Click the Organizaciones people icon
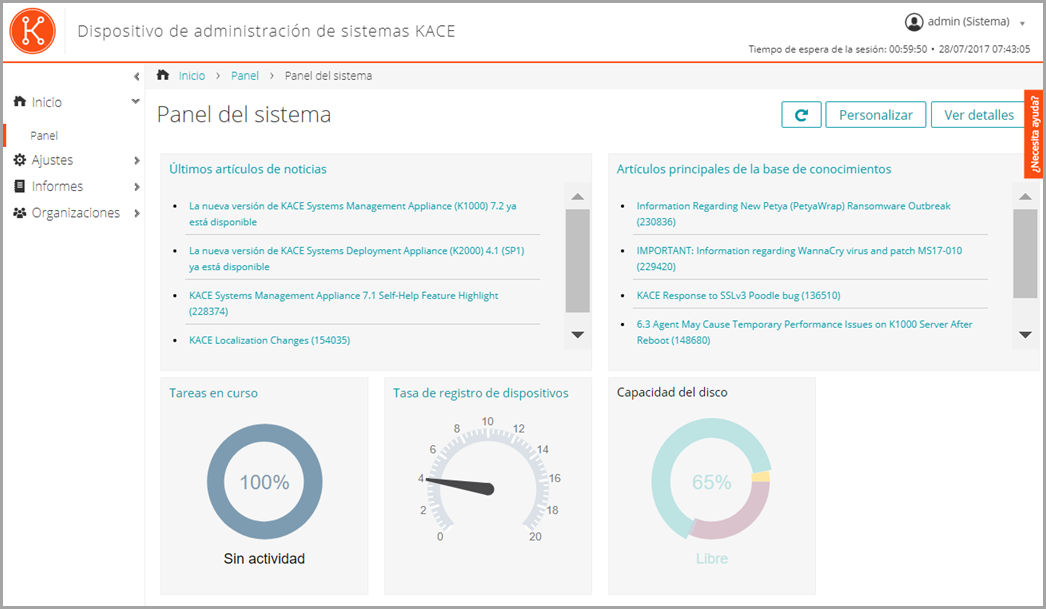The image size is (1046, 609). pos(18,211)
